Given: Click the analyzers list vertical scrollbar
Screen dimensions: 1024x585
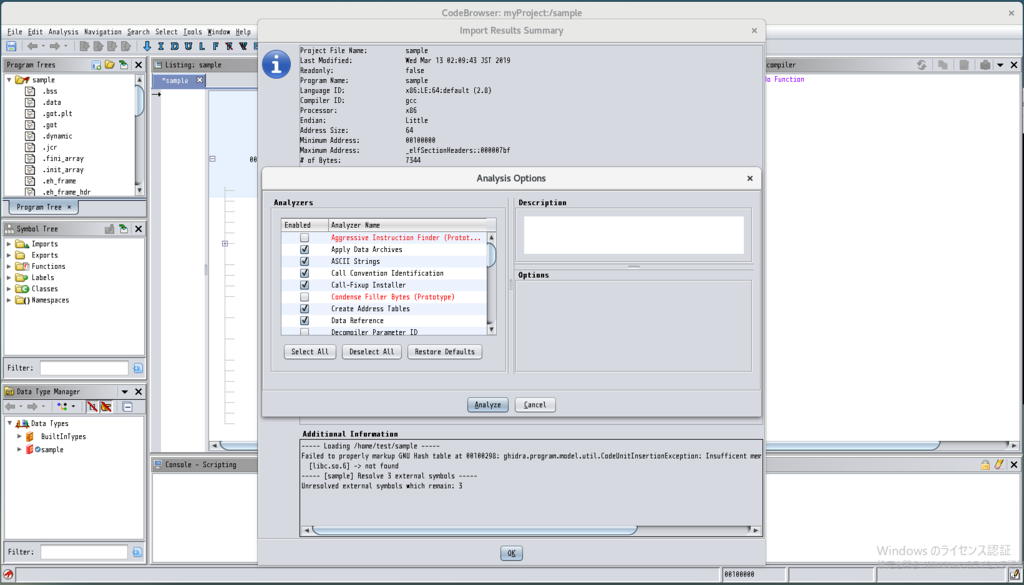Looking at the screenshot, I should pos(491,283).
